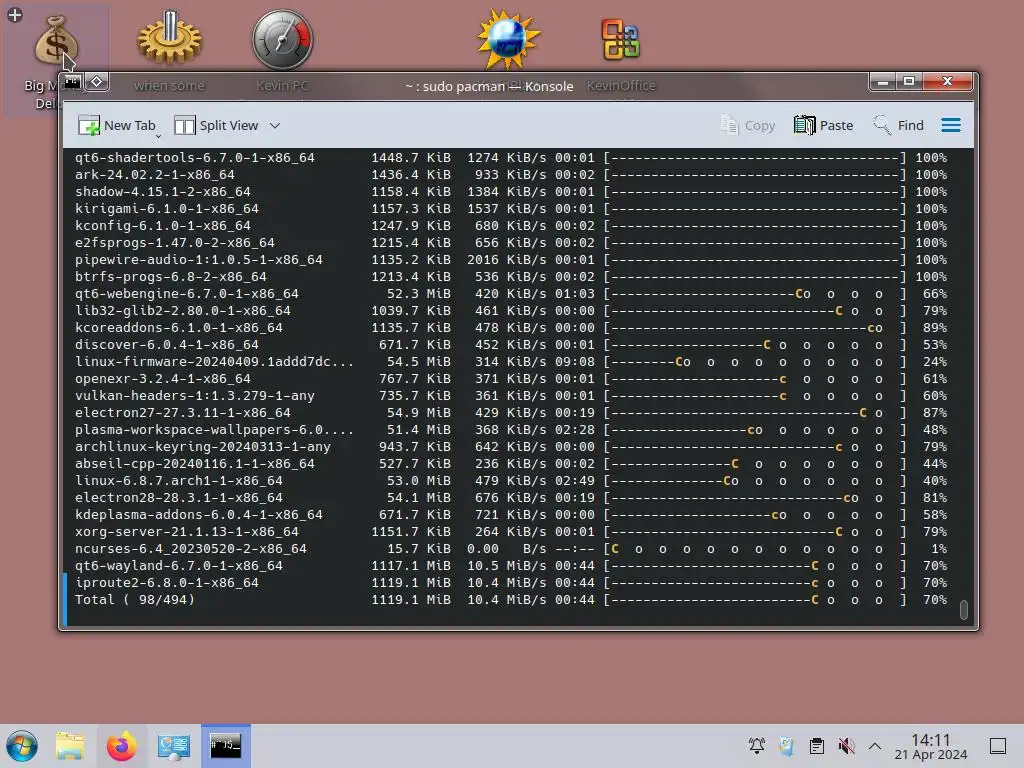Switch to Konsole task on taskbar
The height and width of the screenshot is (768, 1024).
point(225,746)
